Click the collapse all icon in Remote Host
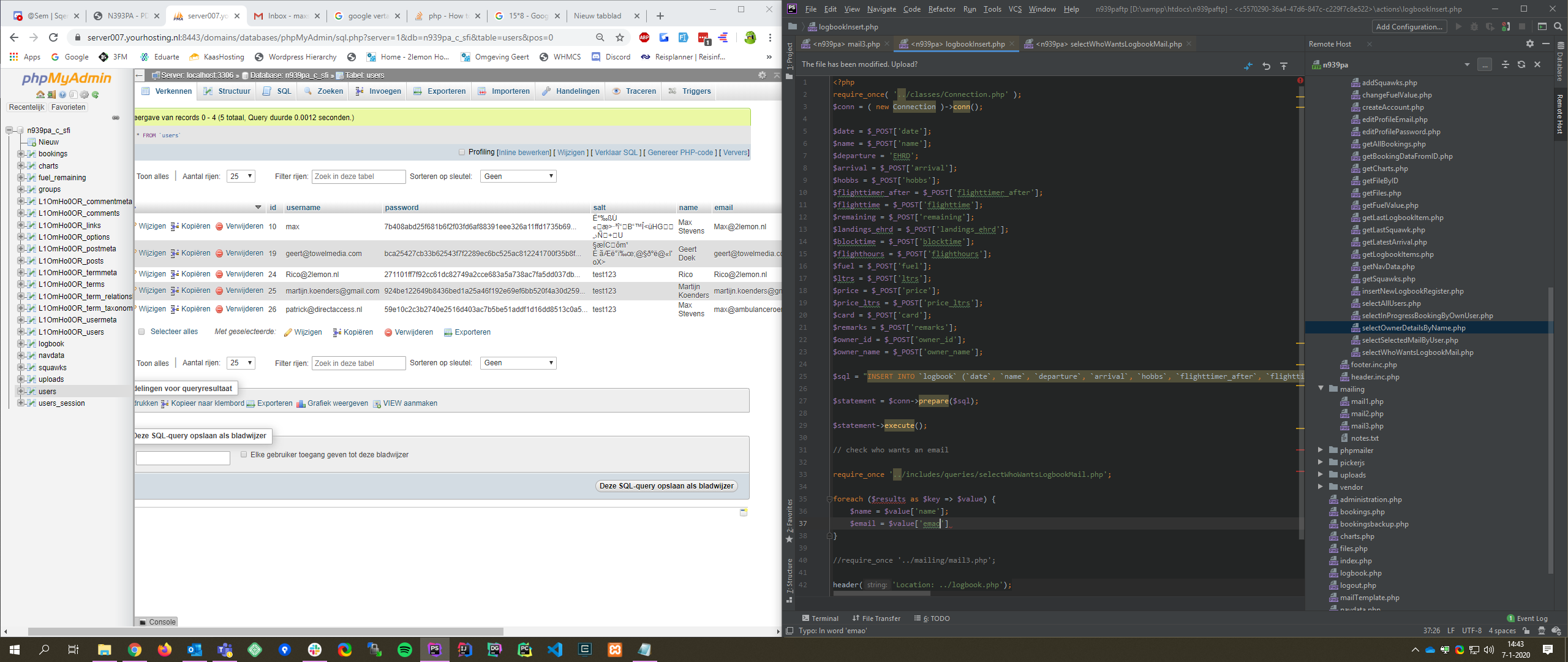The height and width of the screenshot is (662, 1568). pos(1505,64)
